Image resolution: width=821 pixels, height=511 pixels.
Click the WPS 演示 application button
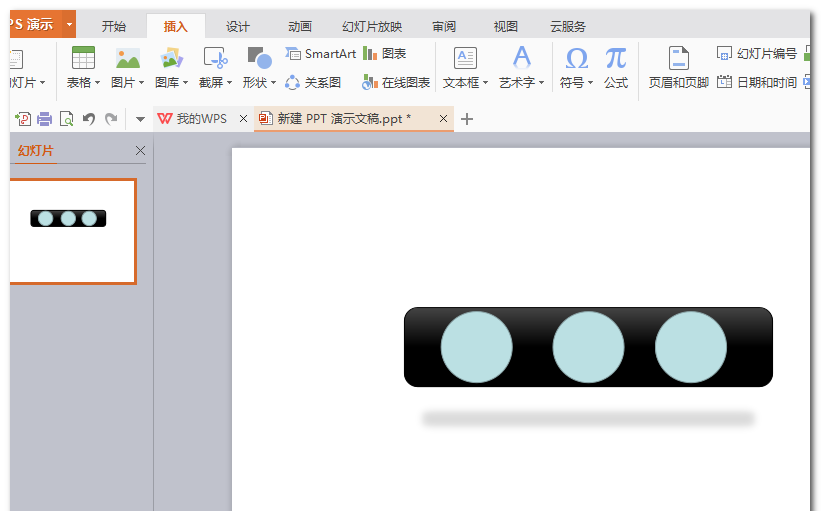(x=36, y=24)
